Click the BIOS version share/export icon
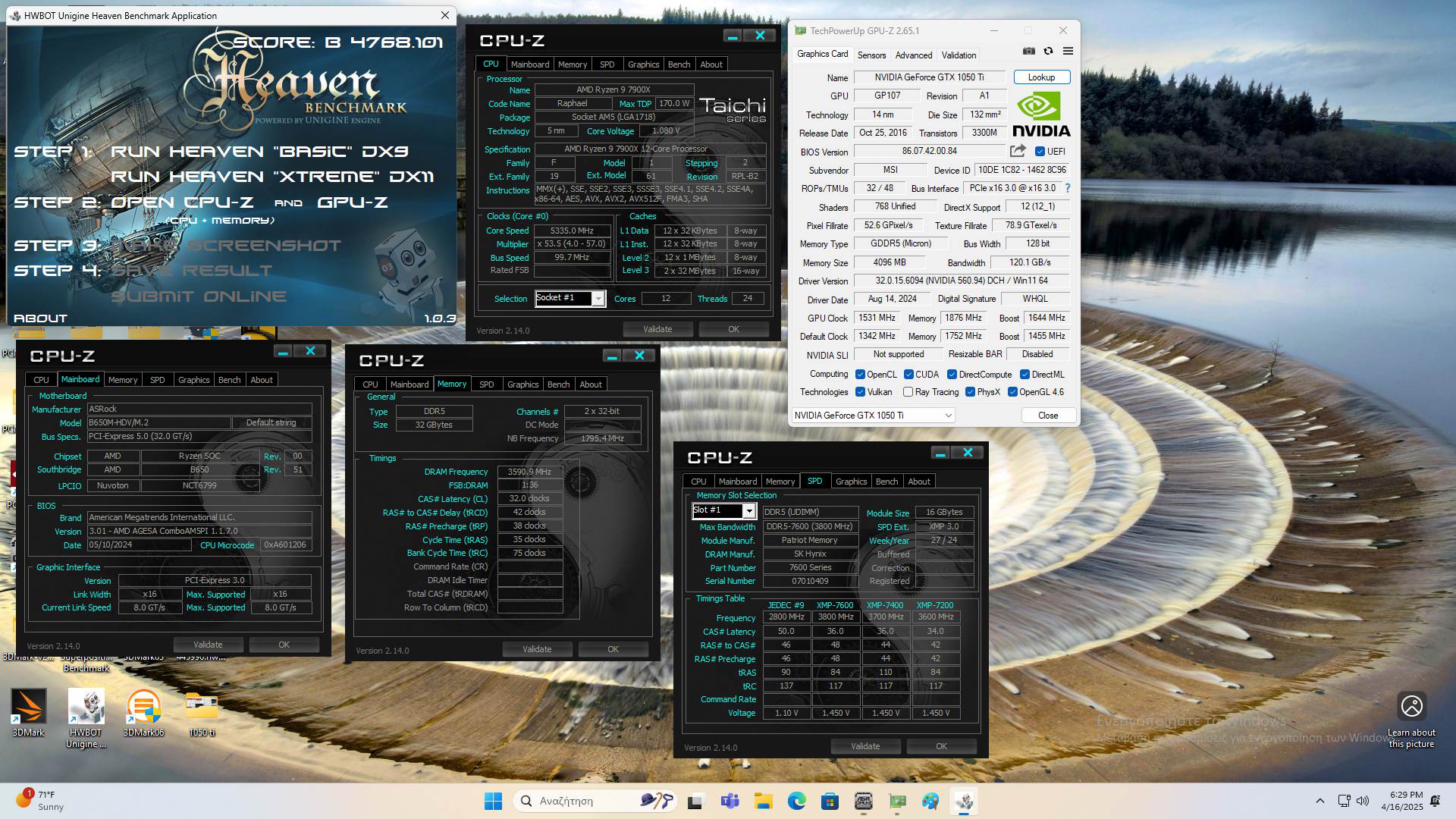This screenshot has width=1456, height=819. [x=1018, y=151]
